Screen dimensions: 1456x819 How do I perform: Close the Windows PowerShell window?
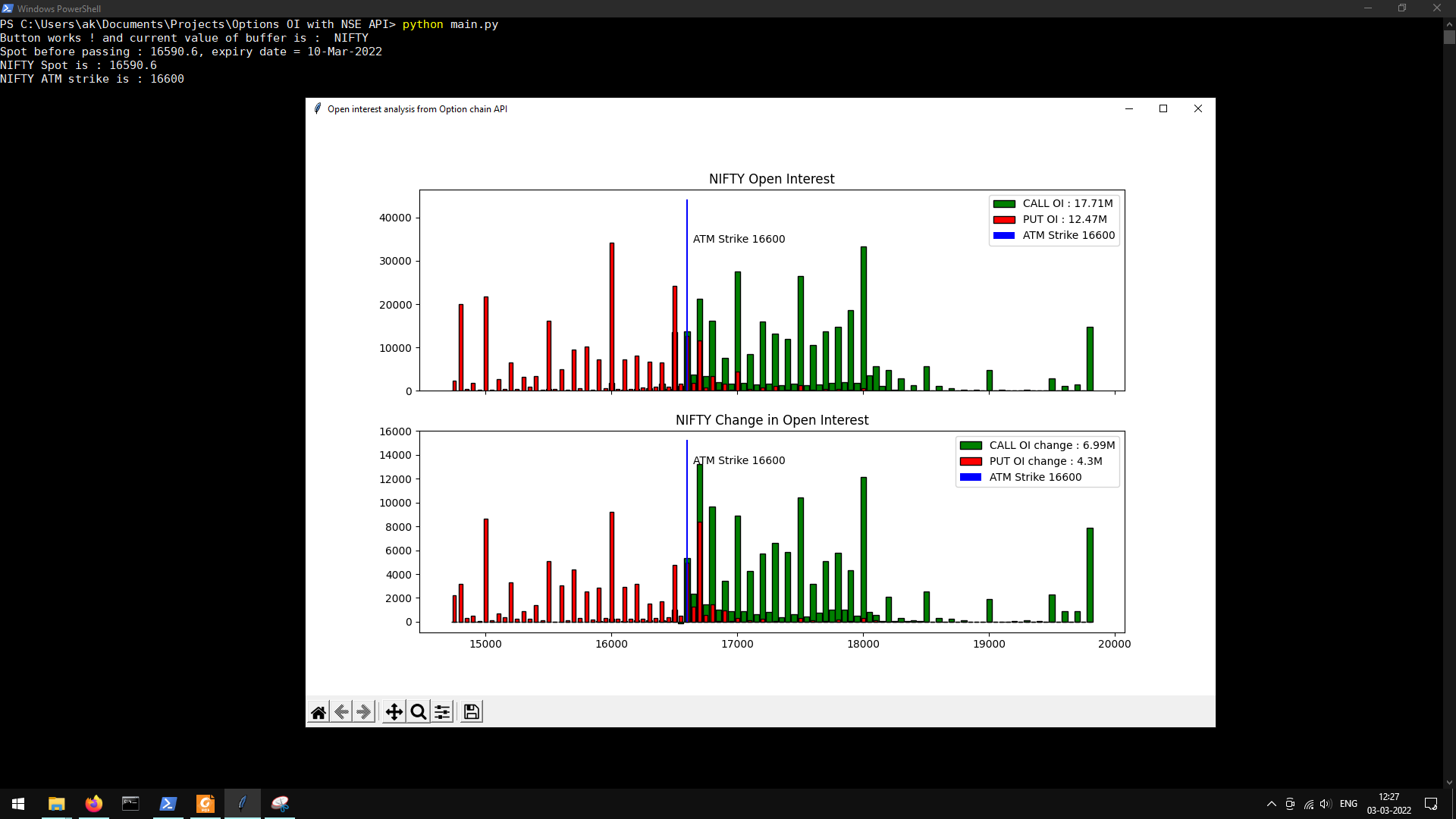pos(1437,8)
